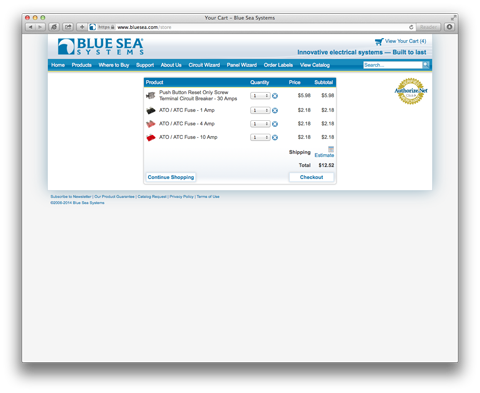Click the search magnifier icon

tap(426, 65)
